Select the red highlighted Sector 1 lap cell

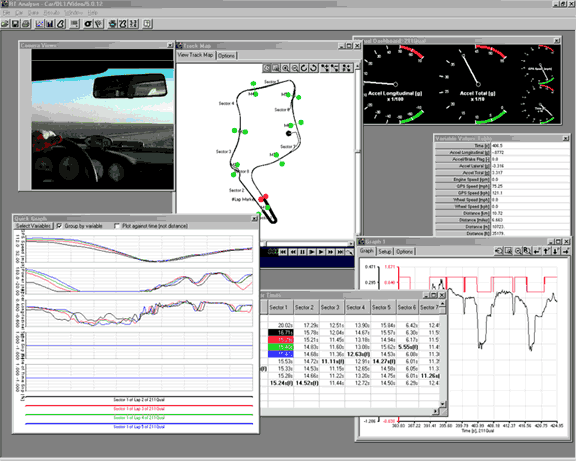280,340
